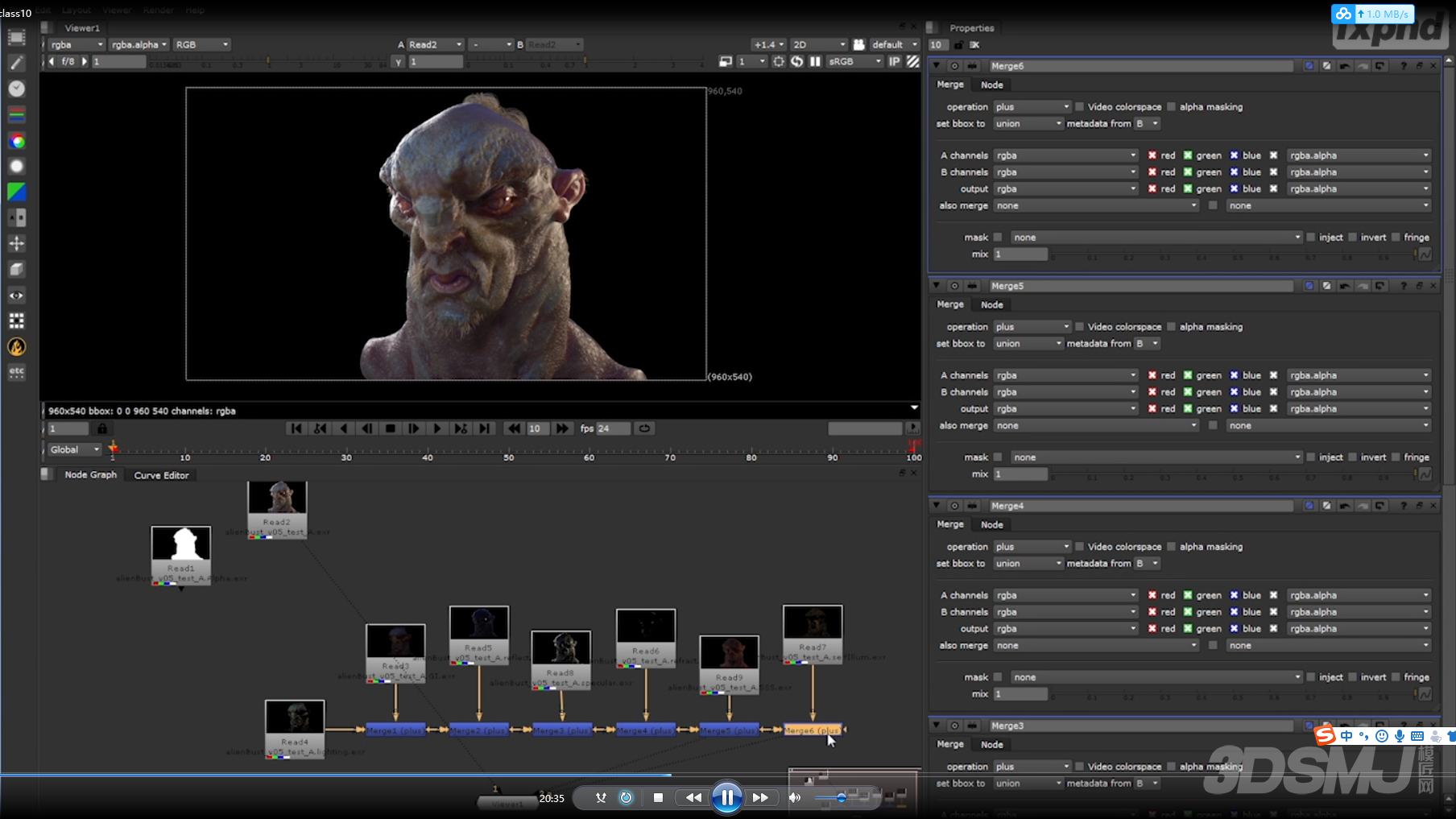Image resolution: width=1456 pixels, height=819 pixels.
Task: Open the 3D nodes cube icon
Action: (16, 269)
